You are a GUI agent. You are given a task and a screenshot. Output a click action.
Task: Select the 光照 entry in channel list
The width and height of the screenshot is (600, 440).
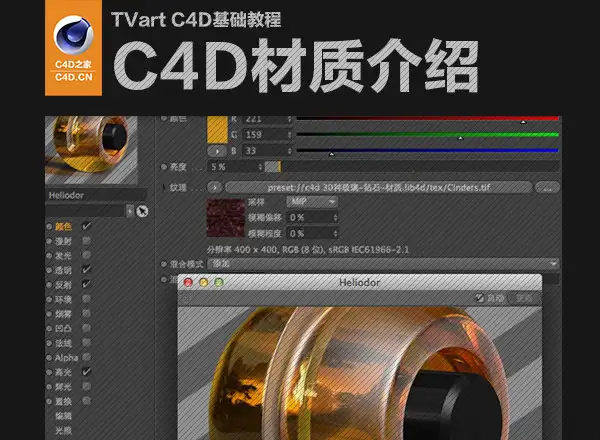[63, 431]
